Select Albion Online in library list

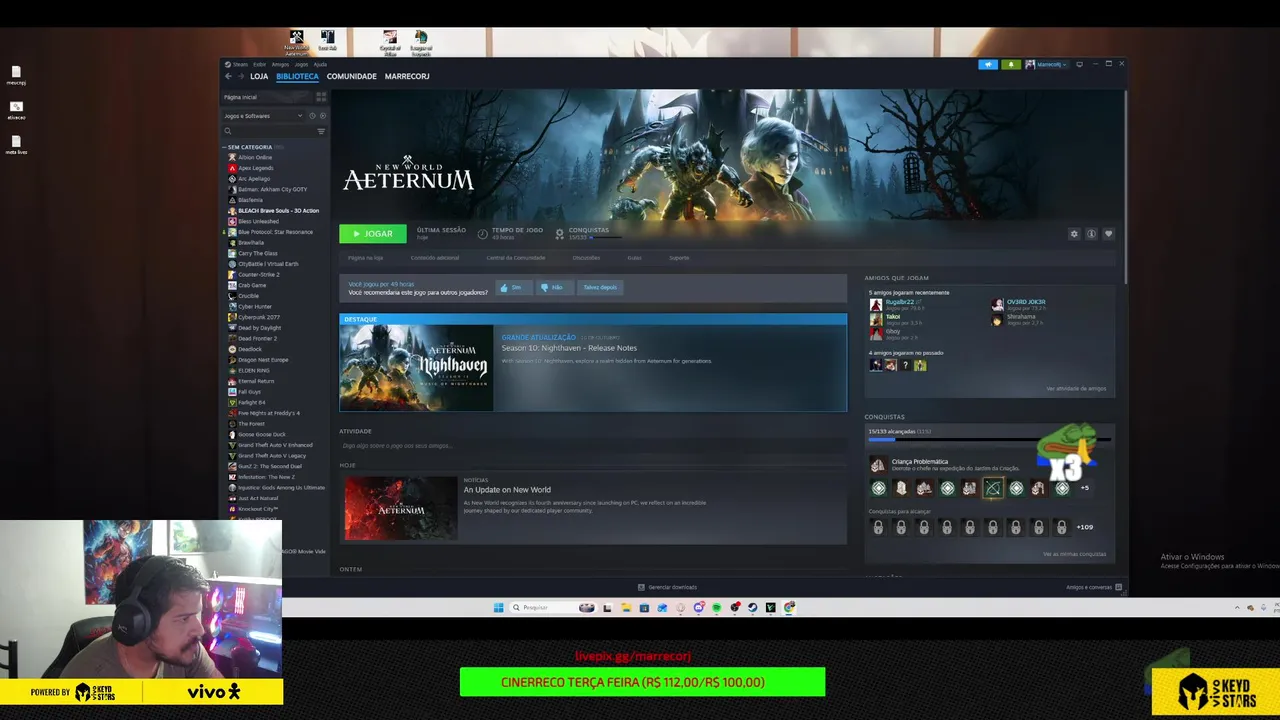(x=255, y=157)
